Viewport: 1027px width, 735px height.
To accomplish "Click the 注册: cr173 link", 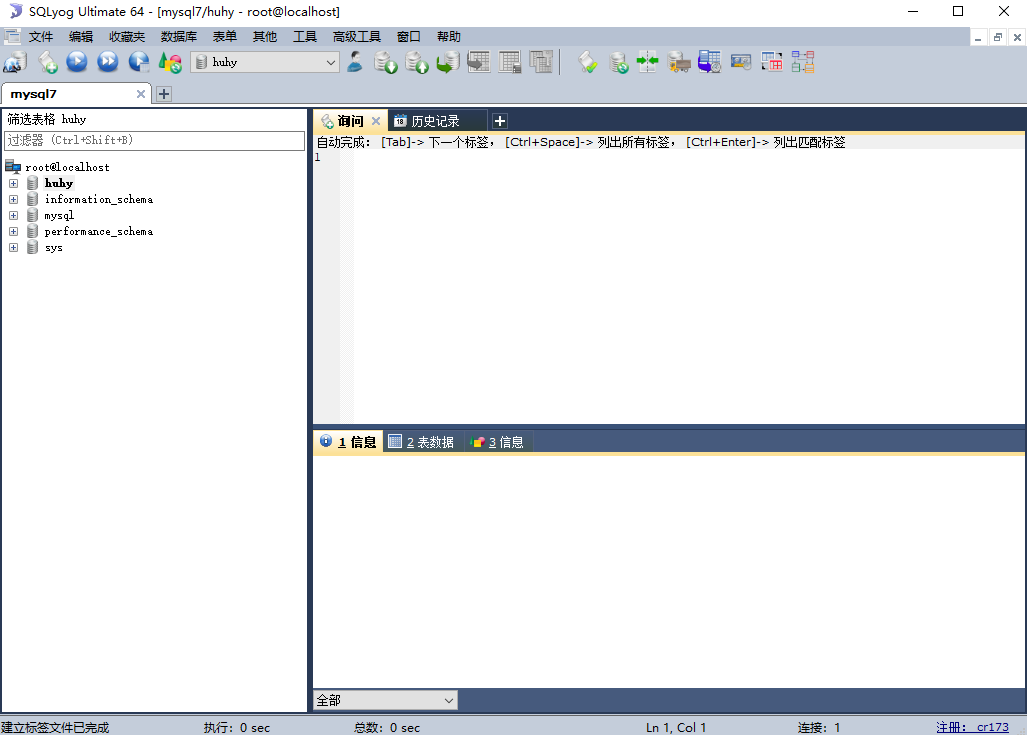I will point(973,727).
